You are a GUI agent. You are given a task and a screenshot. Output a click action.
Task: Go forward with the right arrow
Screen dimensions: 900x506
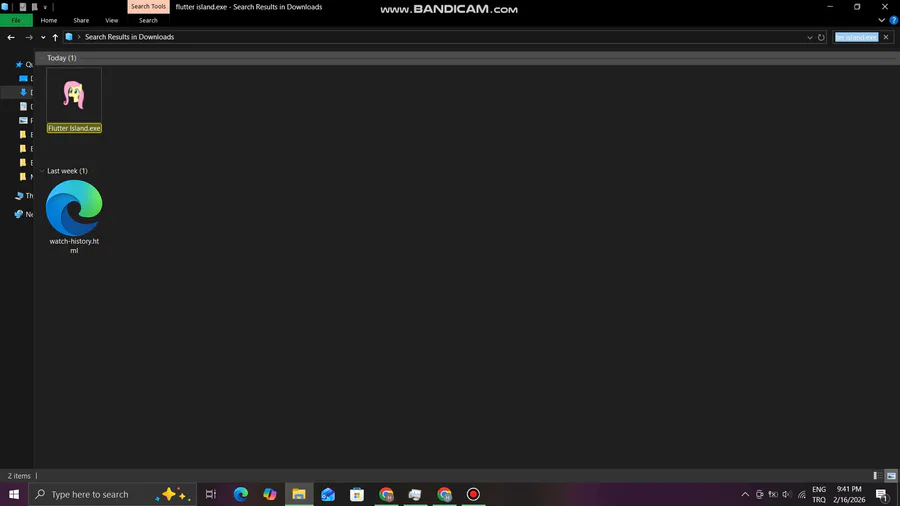[x=29, y=37]
